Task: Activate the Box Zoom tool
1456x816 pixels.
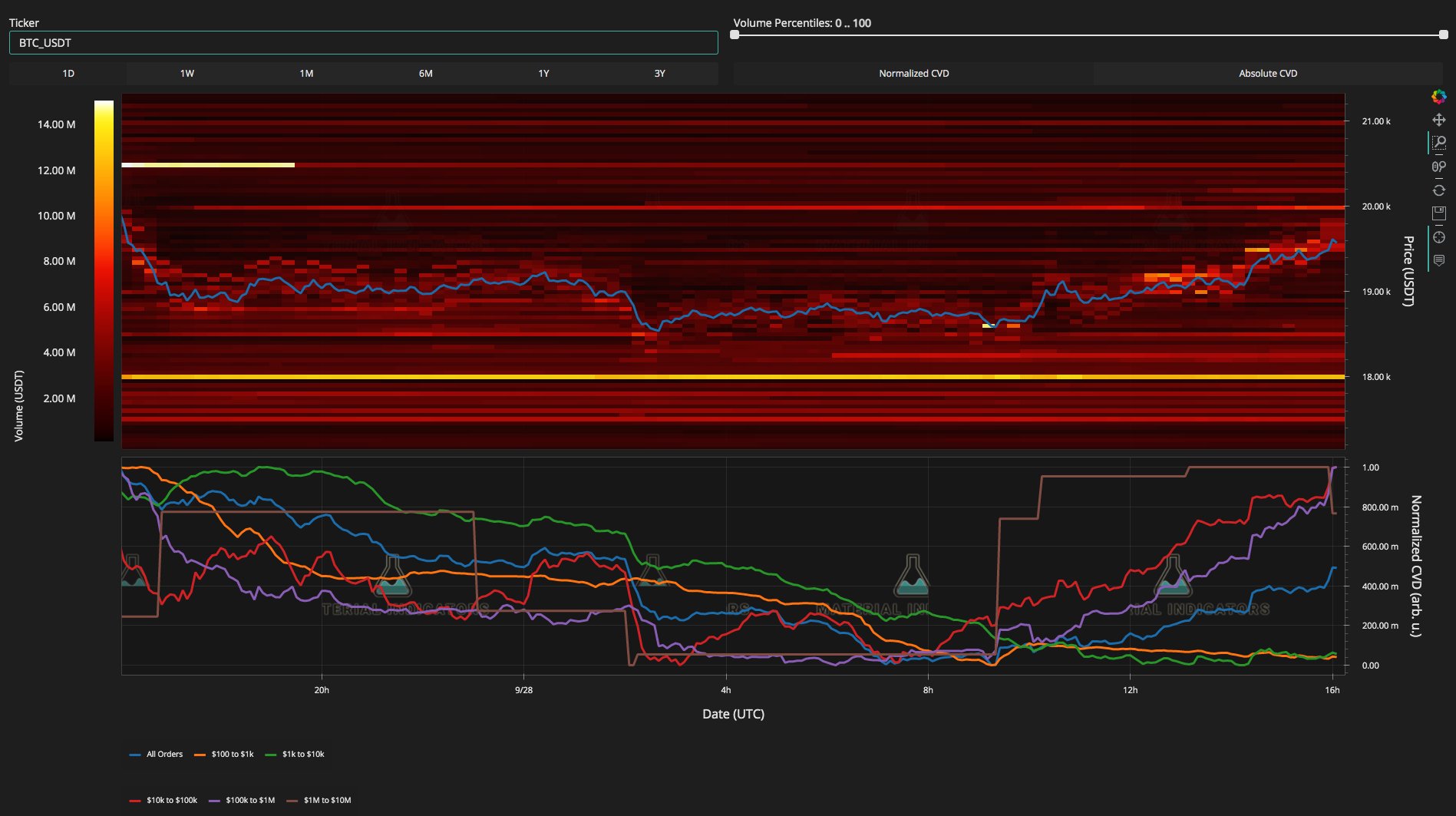Action: [x=1438, y=143]
